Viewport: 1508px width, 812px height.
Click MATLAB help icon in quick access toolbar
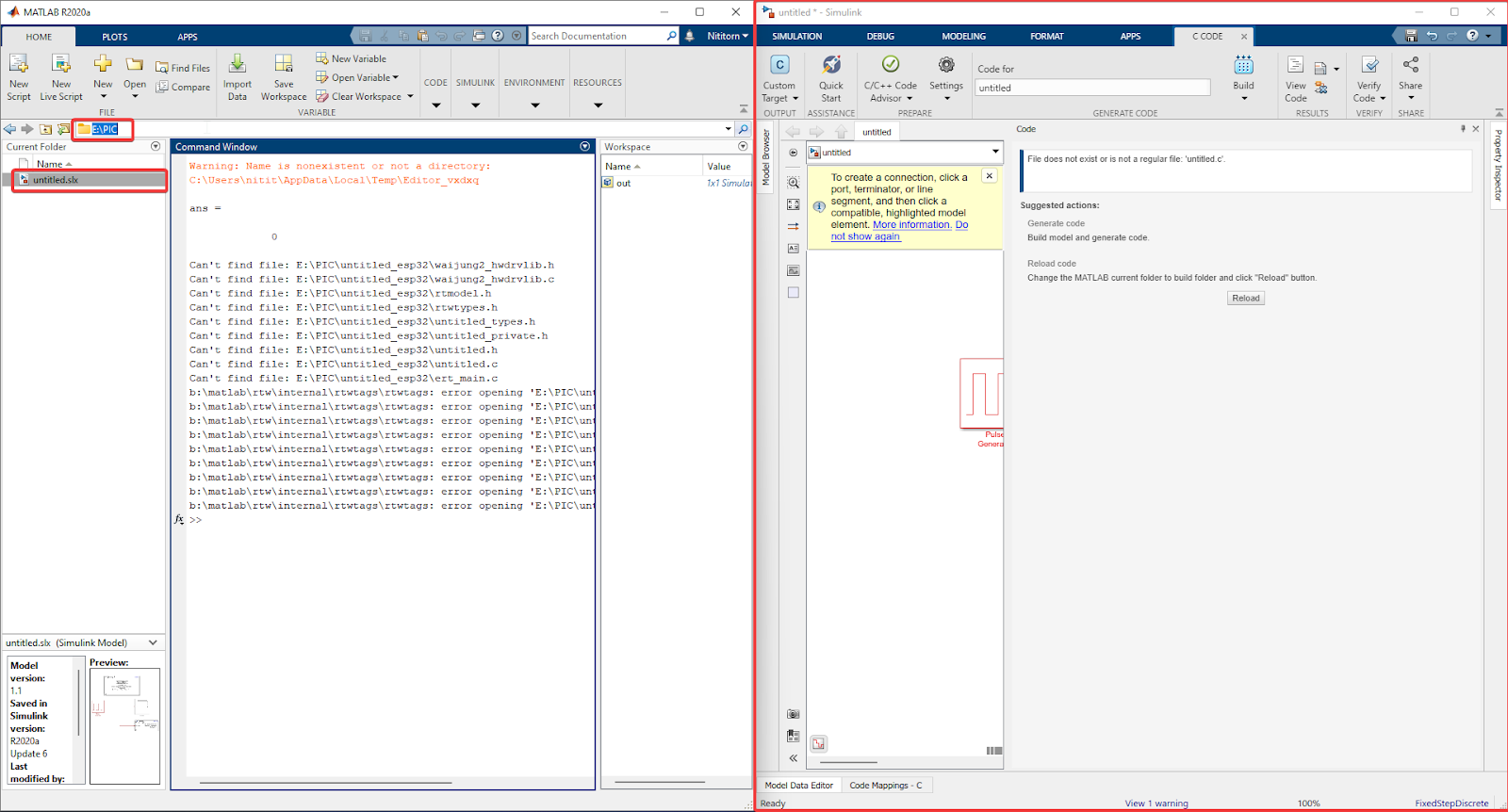[x=498, y=36]
